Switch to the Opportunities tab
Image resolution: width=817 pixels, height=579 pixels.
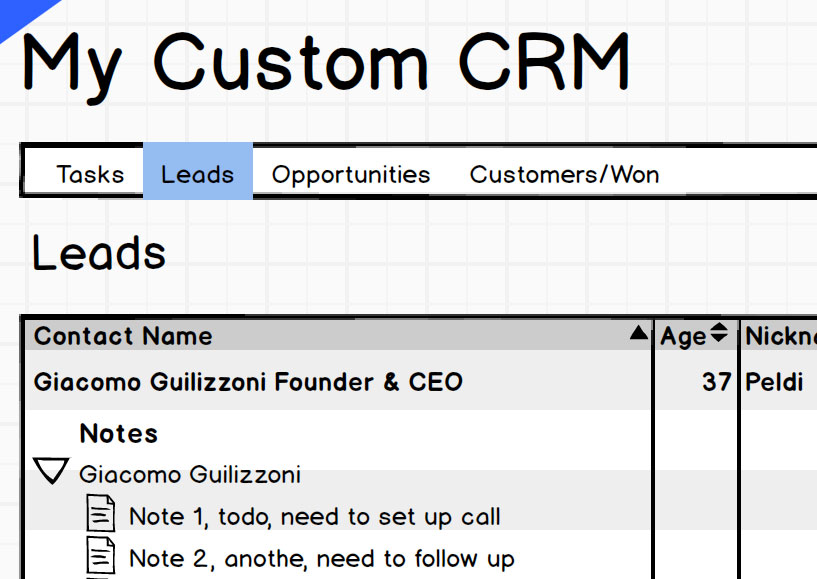click(351, 174)
